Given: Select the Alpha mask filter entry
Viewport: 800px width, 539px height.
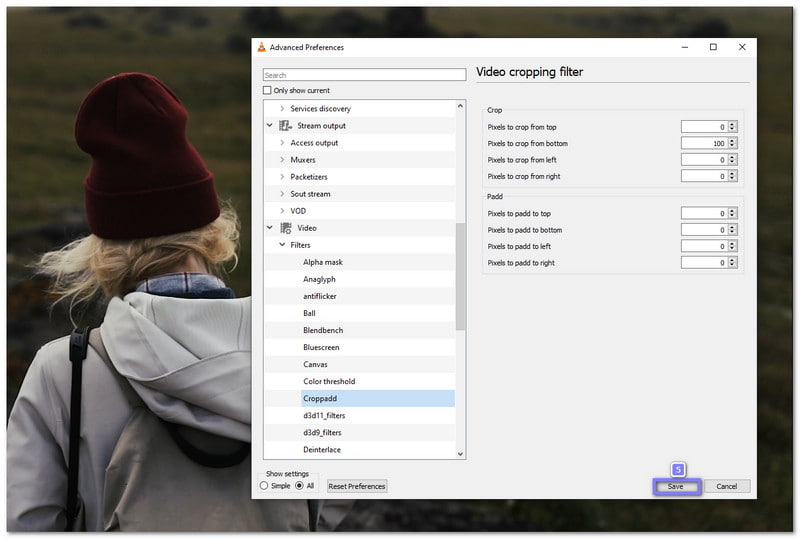Looking at the screenshot, I should pos(323,262).
